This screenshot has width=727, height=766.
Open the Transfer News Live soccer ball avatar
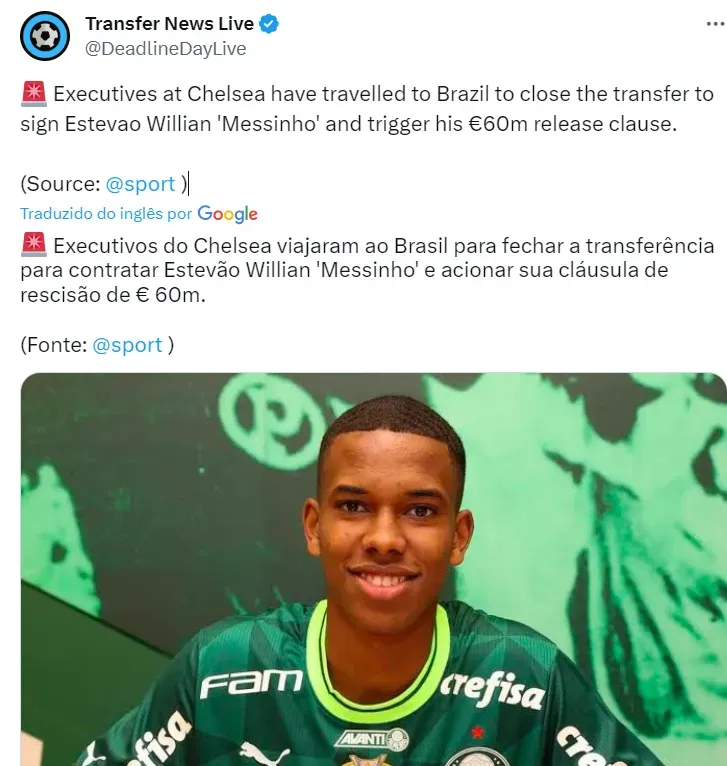[x=45, y=36]
